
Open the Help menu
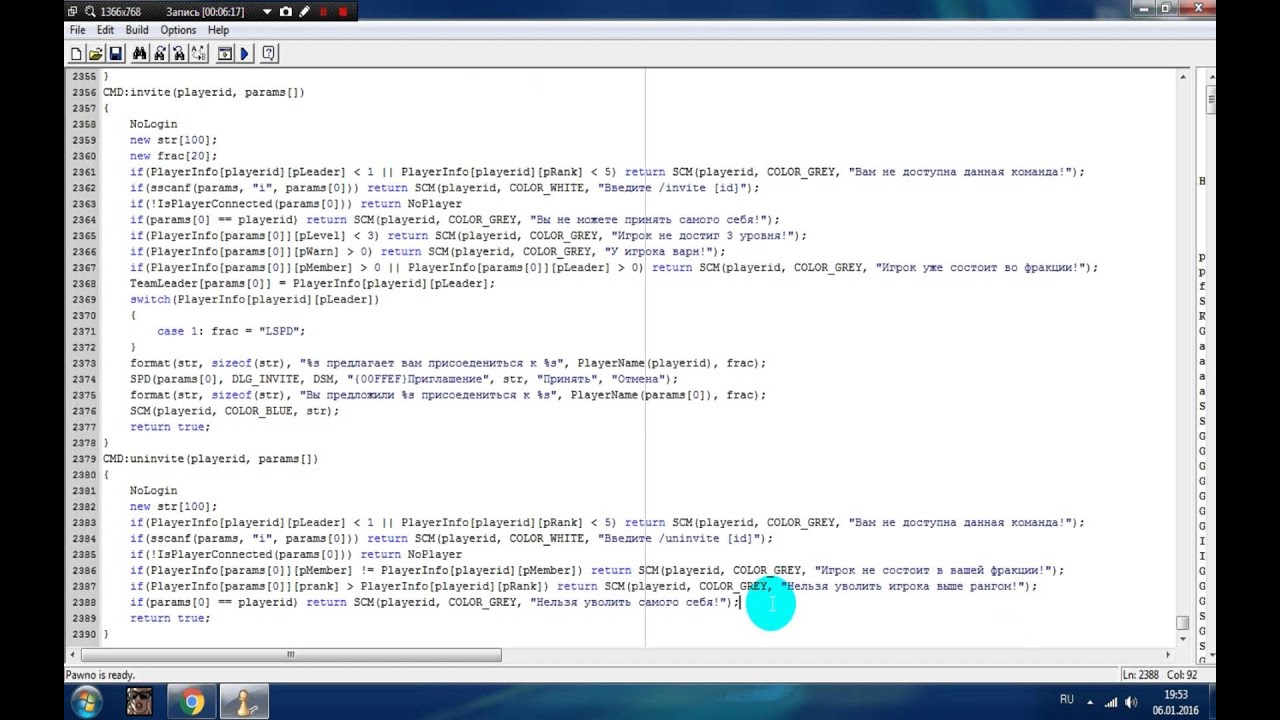pos(218,30)
